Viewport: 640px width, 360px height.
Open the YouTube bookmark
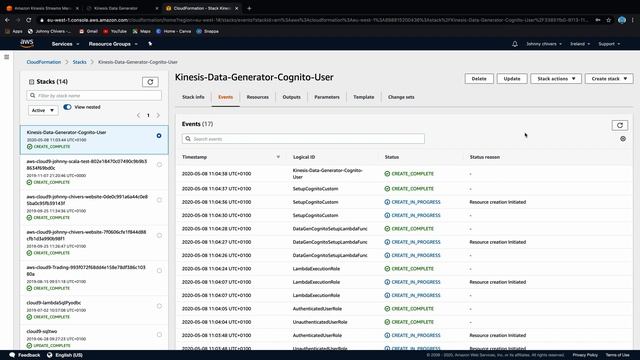115,31
